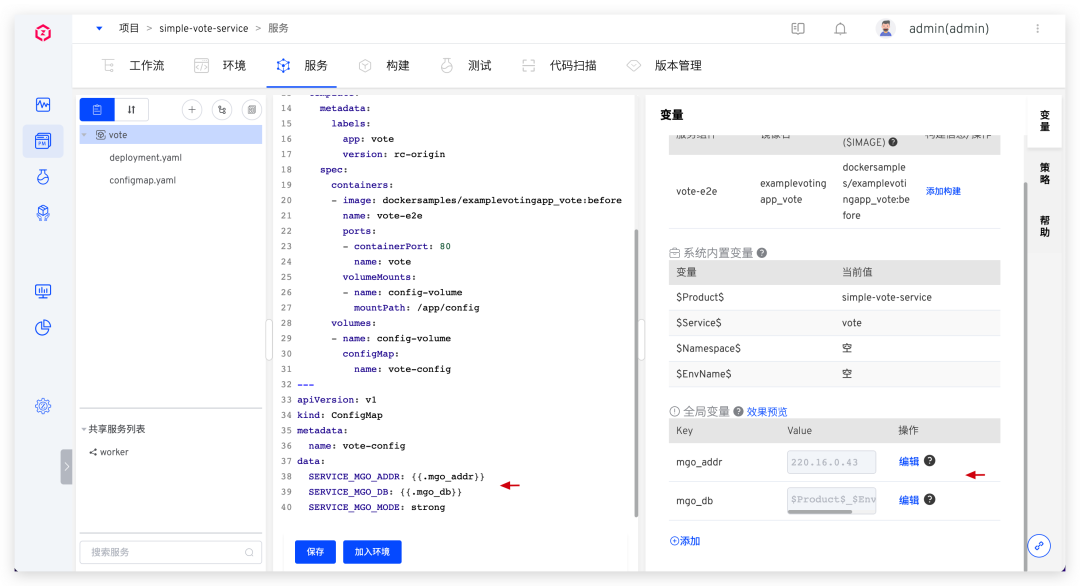Open the pie chart icon in left sidebar
The image size is (1080, 586).
(43, 327)
